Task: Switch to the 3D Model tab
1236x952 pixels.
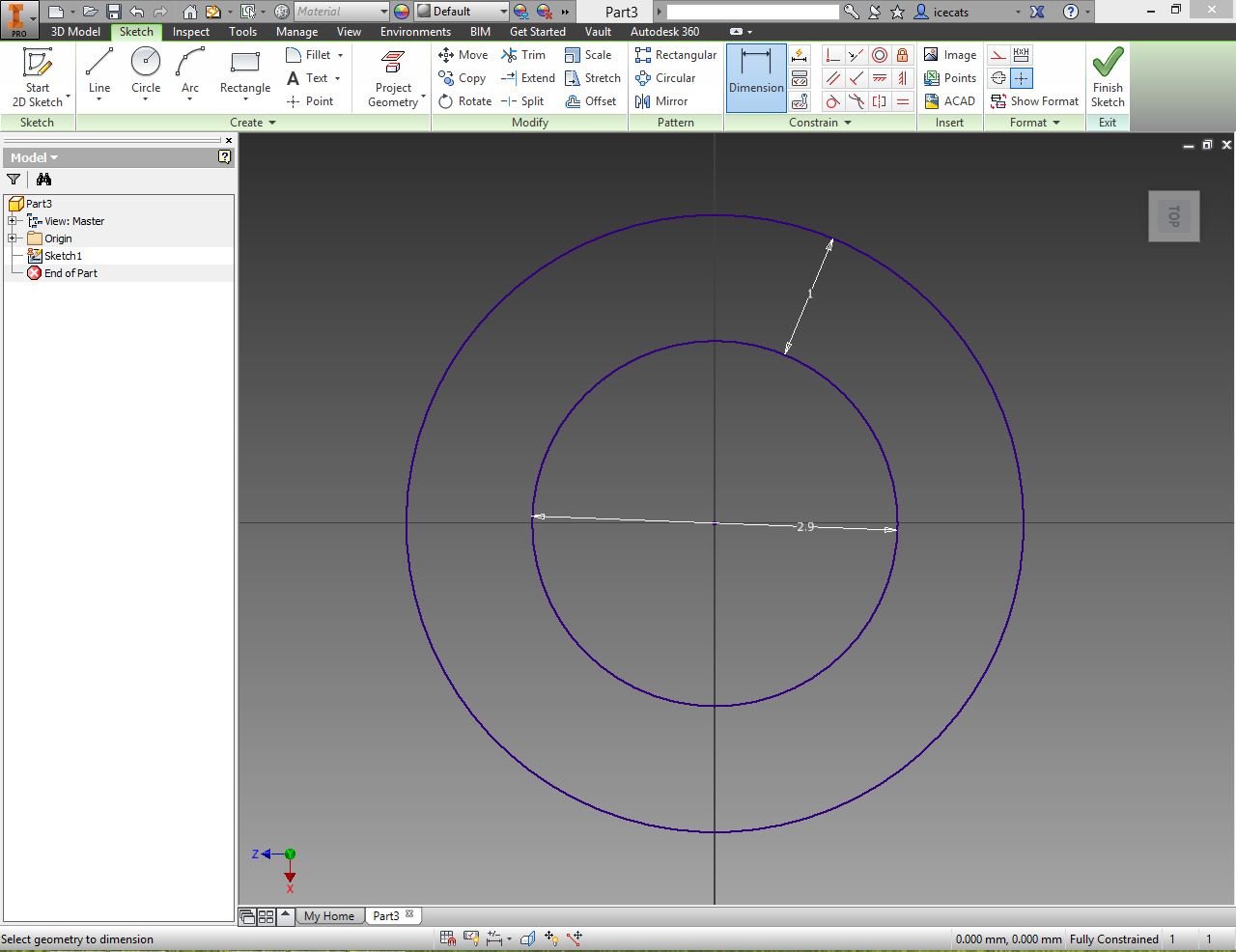Action: click(x=75, y=32)
